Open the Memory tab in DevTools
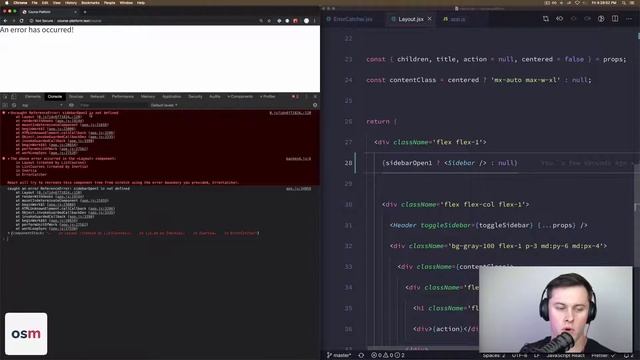The image size is (640, 360). 148,97
